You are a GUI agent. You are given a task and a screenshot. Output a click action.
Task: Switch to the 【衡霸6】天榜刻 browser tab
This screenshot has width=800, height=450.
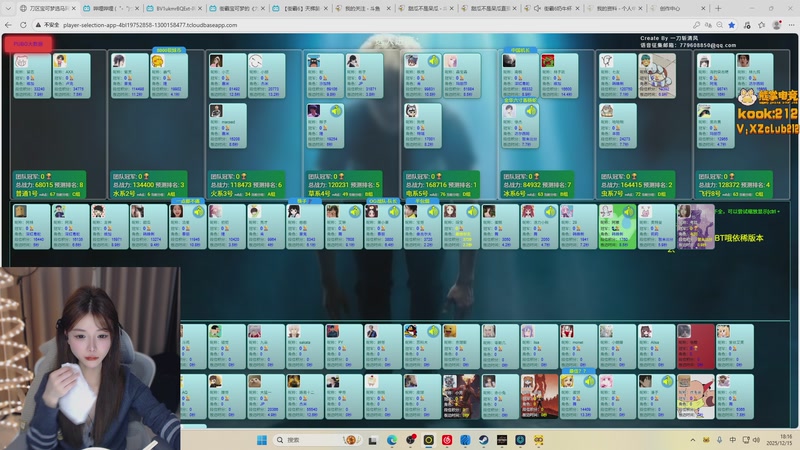[x=300, y=8]
